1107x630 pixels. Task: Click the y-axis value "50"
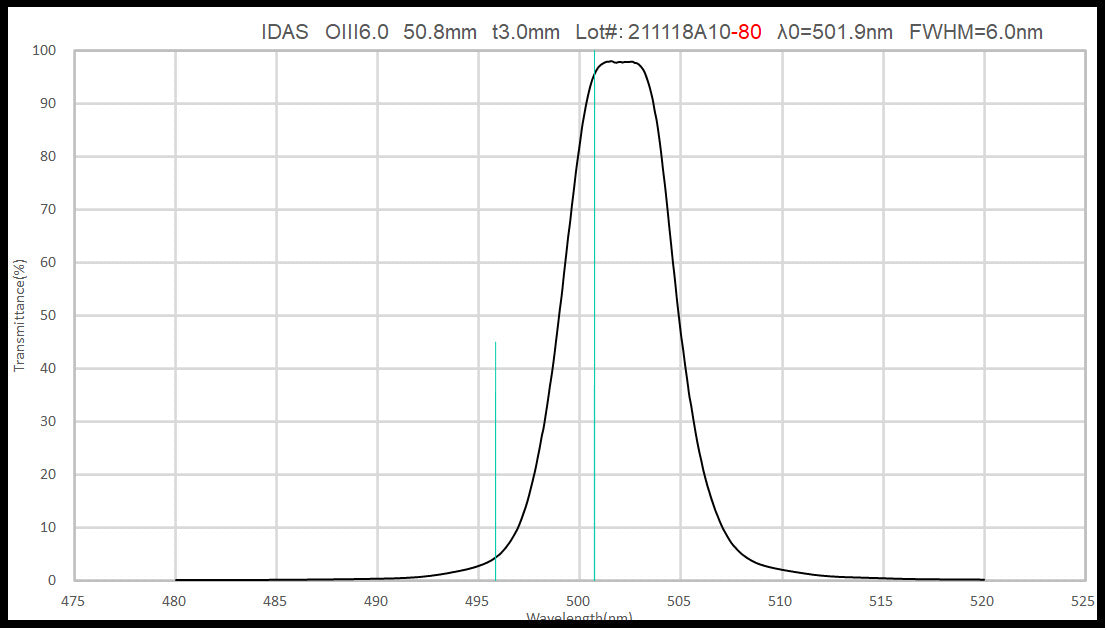48,316
